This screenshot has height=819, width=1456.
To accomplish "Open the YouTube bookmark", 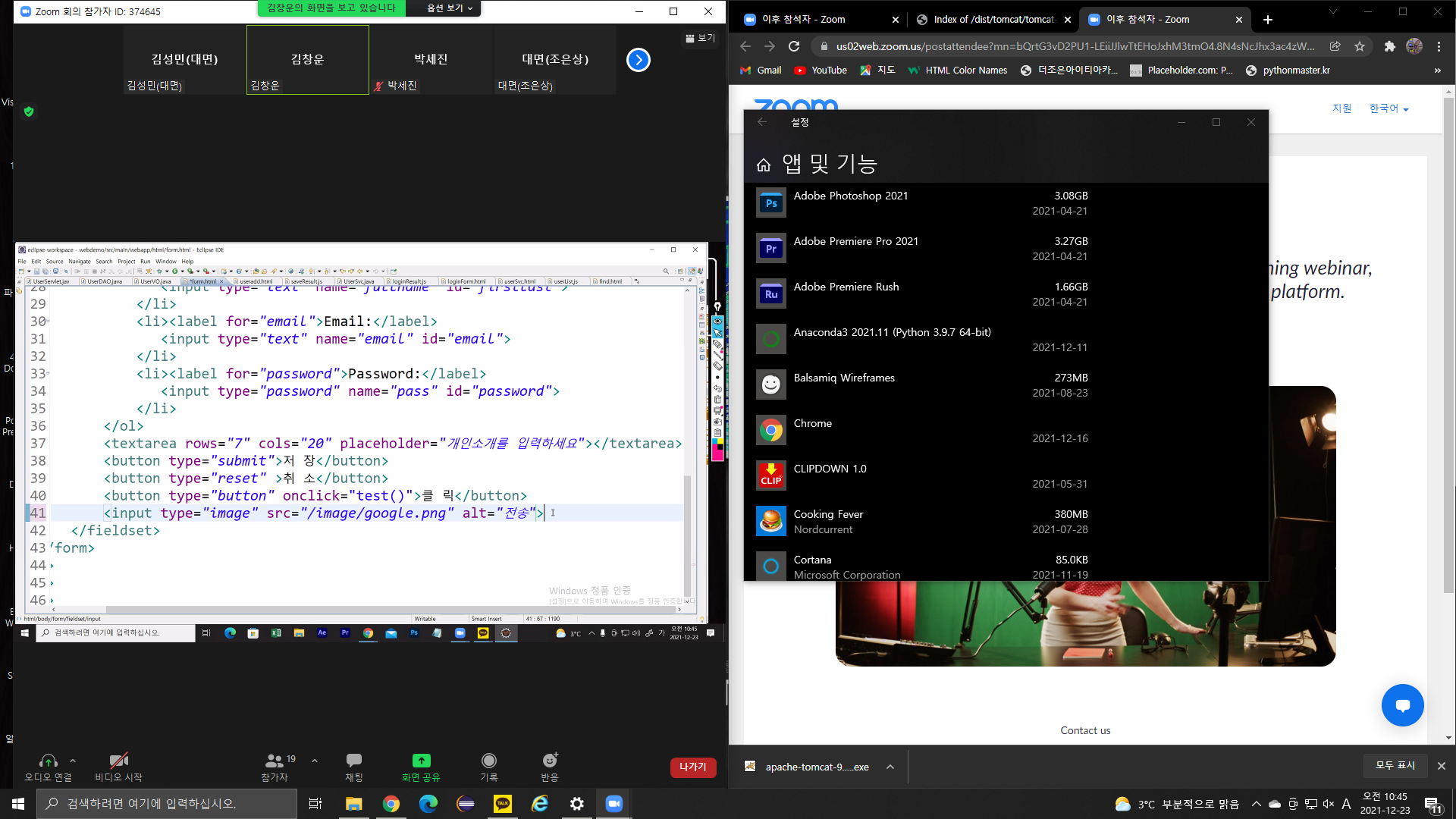I will click(x=821, y=71).
